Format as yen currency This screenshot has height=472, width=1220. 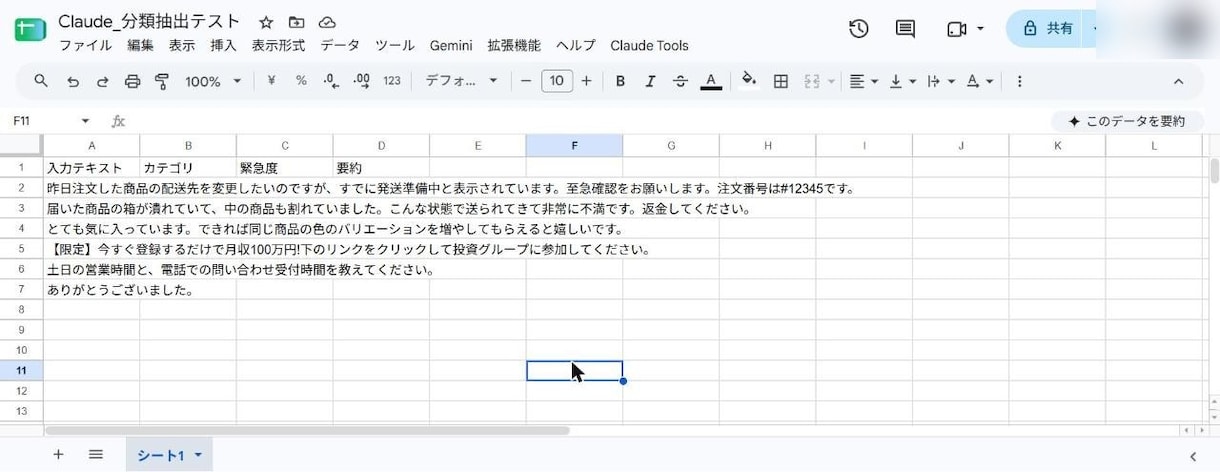[x=271, y=81]
